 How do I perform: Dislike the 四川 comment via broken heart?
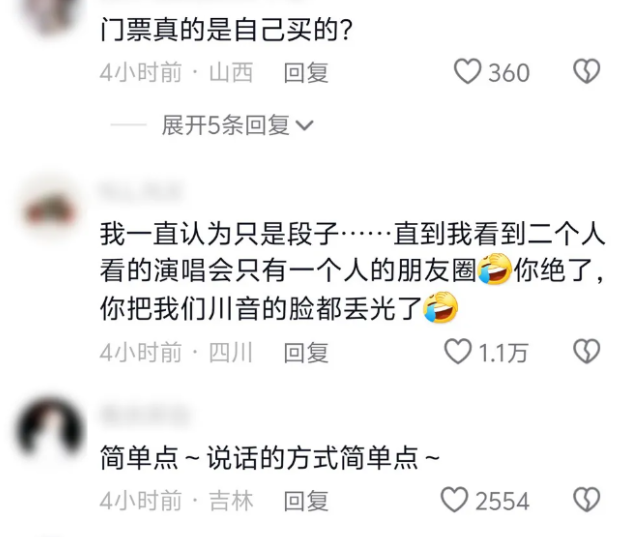[x=587, y=351]
